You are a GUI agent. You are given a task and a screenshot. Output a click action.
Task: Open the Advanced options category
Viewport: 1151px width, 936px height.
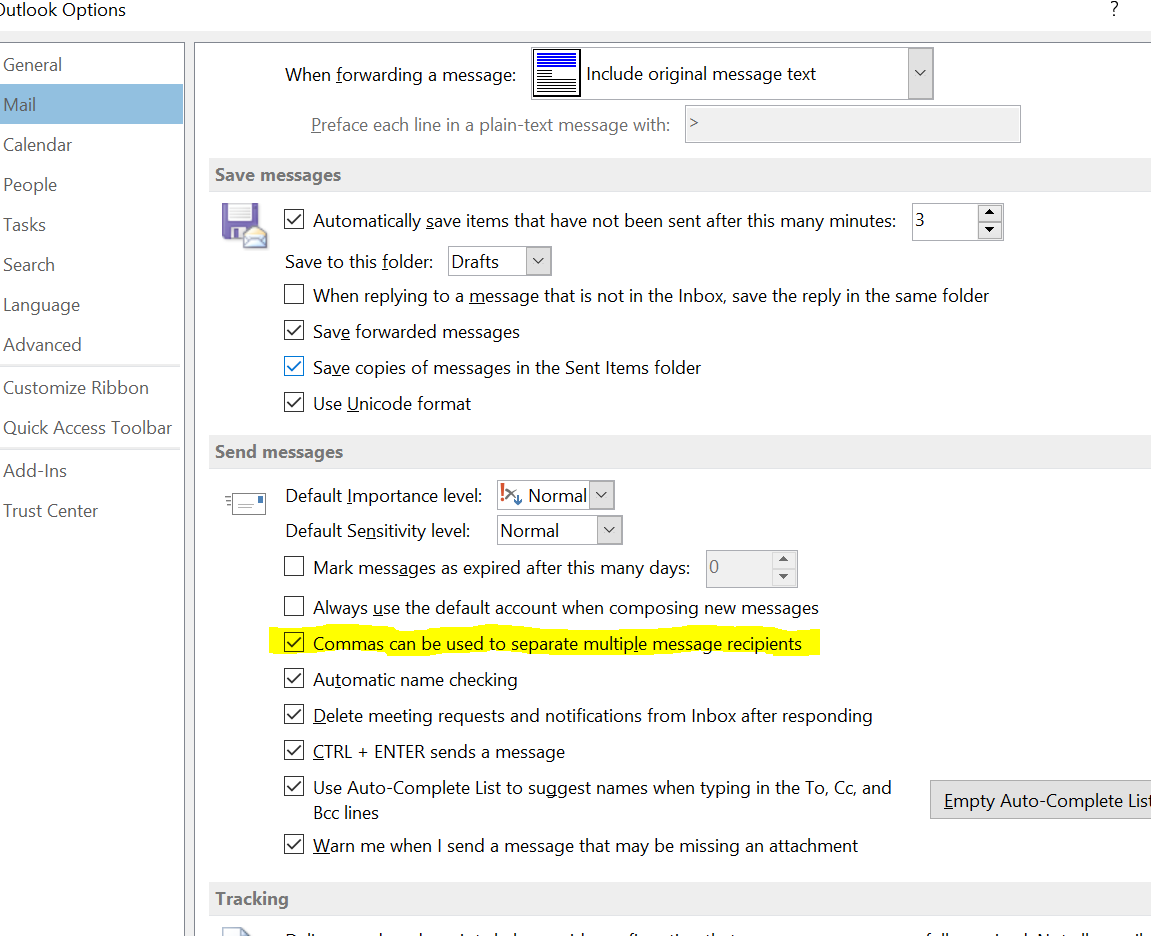tap(91, 345)
